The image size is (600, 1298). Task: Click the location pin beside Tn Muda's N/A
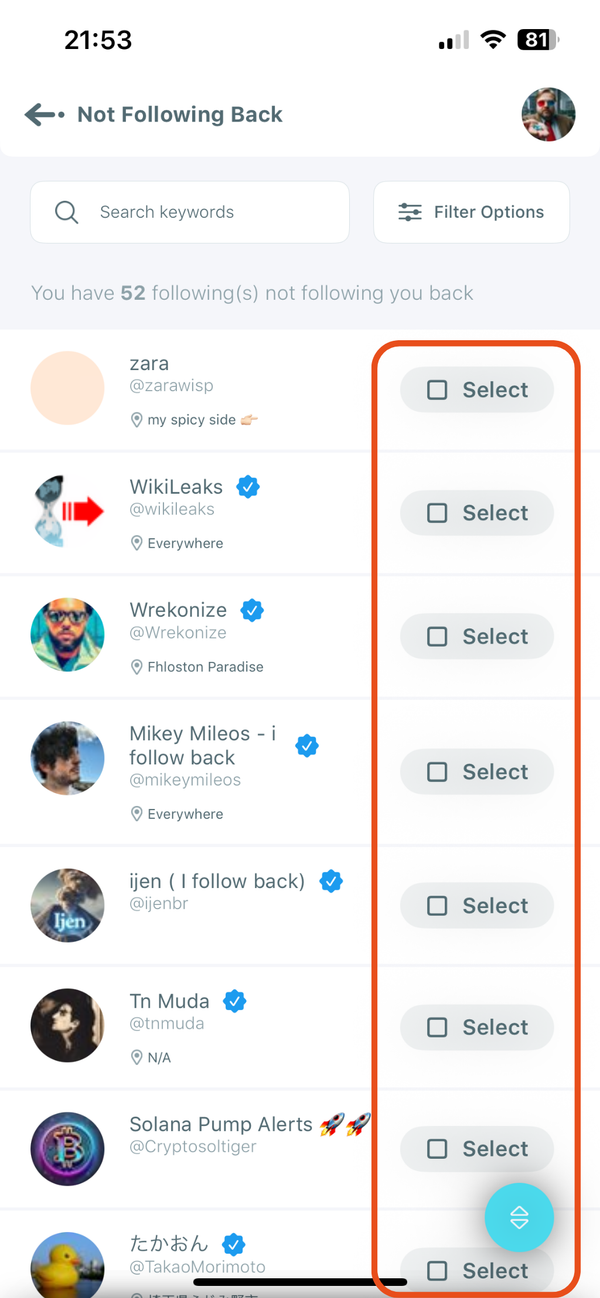coord(137,1057)
